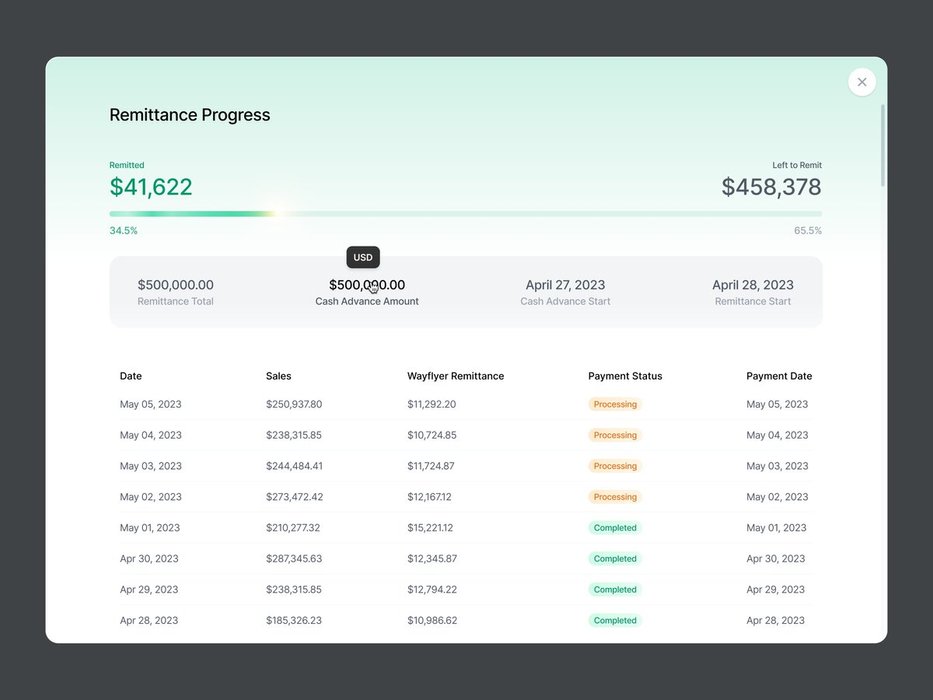Click the Cash Advance Start date April 27, 2023
Screen dimensions: 933x700
coord(565,285)
